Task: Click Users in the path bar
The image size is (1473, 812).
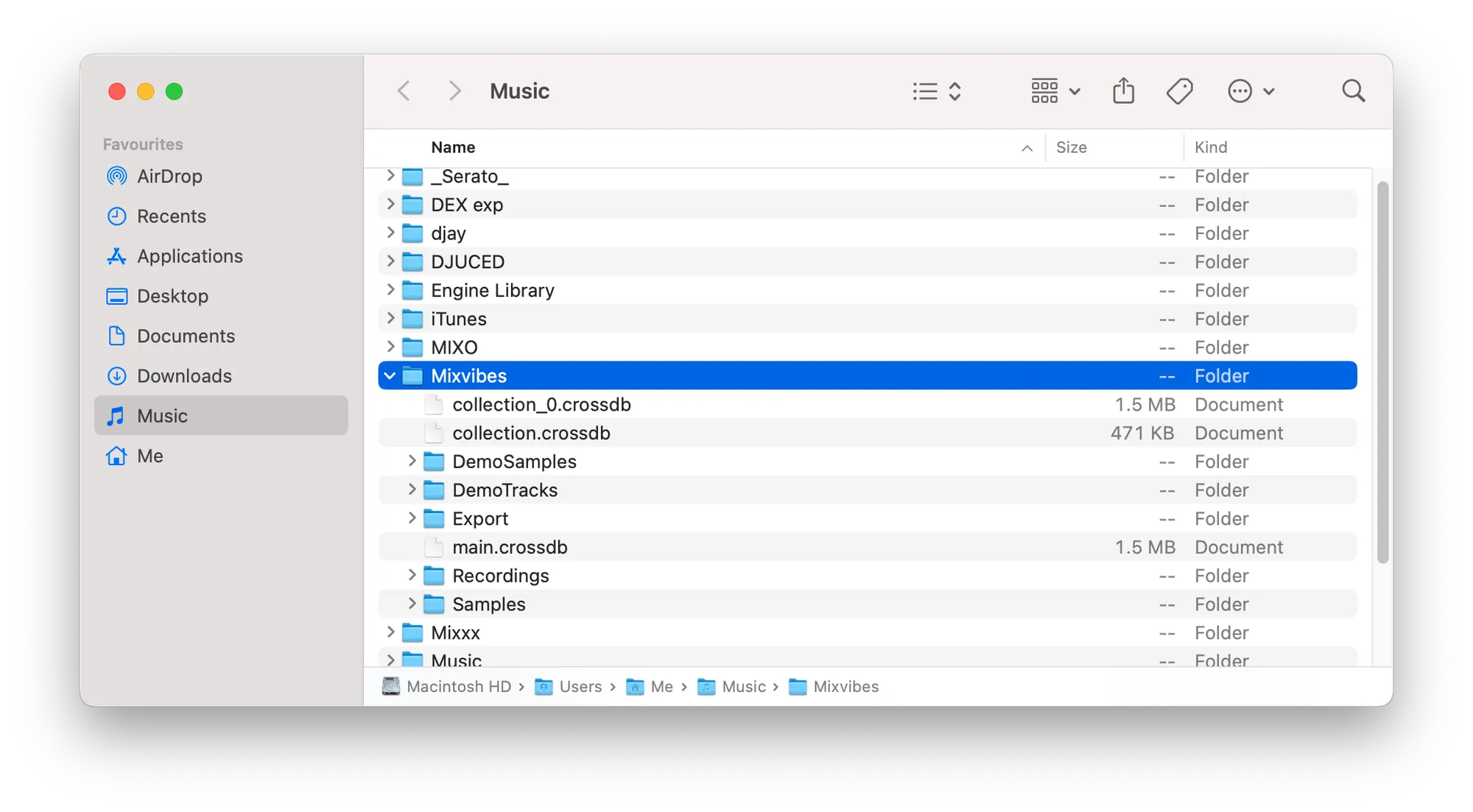Action: point(580,687)
